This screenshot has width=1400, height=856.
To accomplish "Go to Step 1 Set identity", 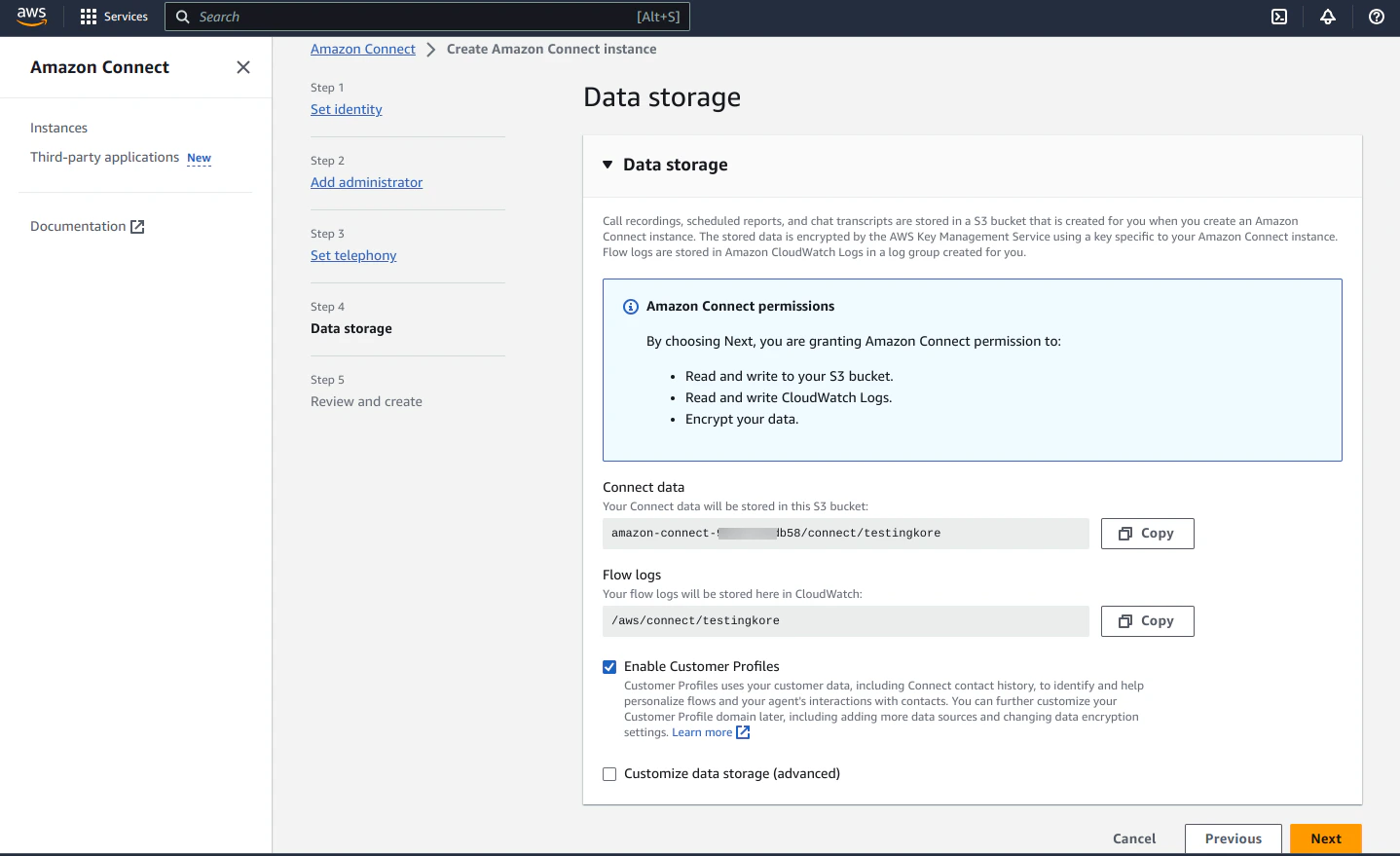I will tap(346, 109).
